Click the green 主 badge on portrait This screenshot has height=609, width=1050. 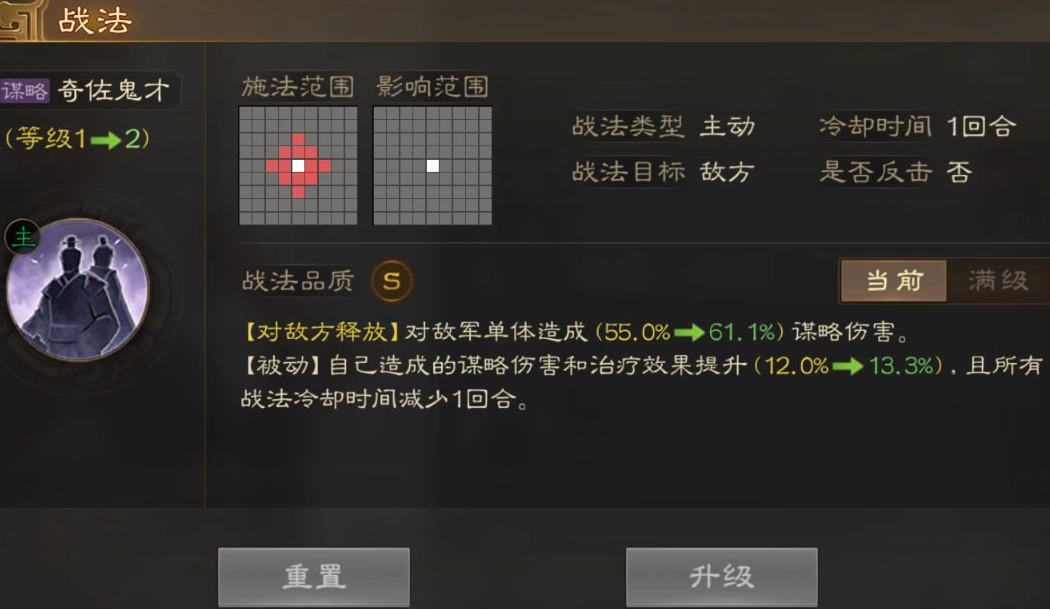(23, 236)
